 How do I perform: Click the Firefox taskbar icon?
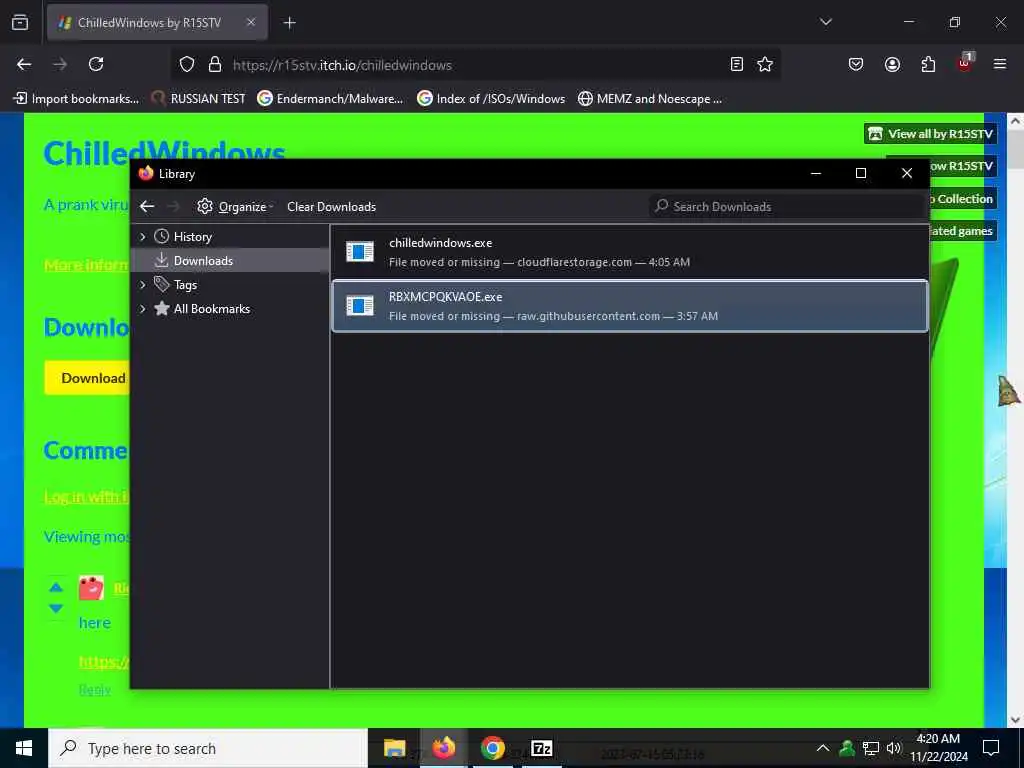point(443,748)
